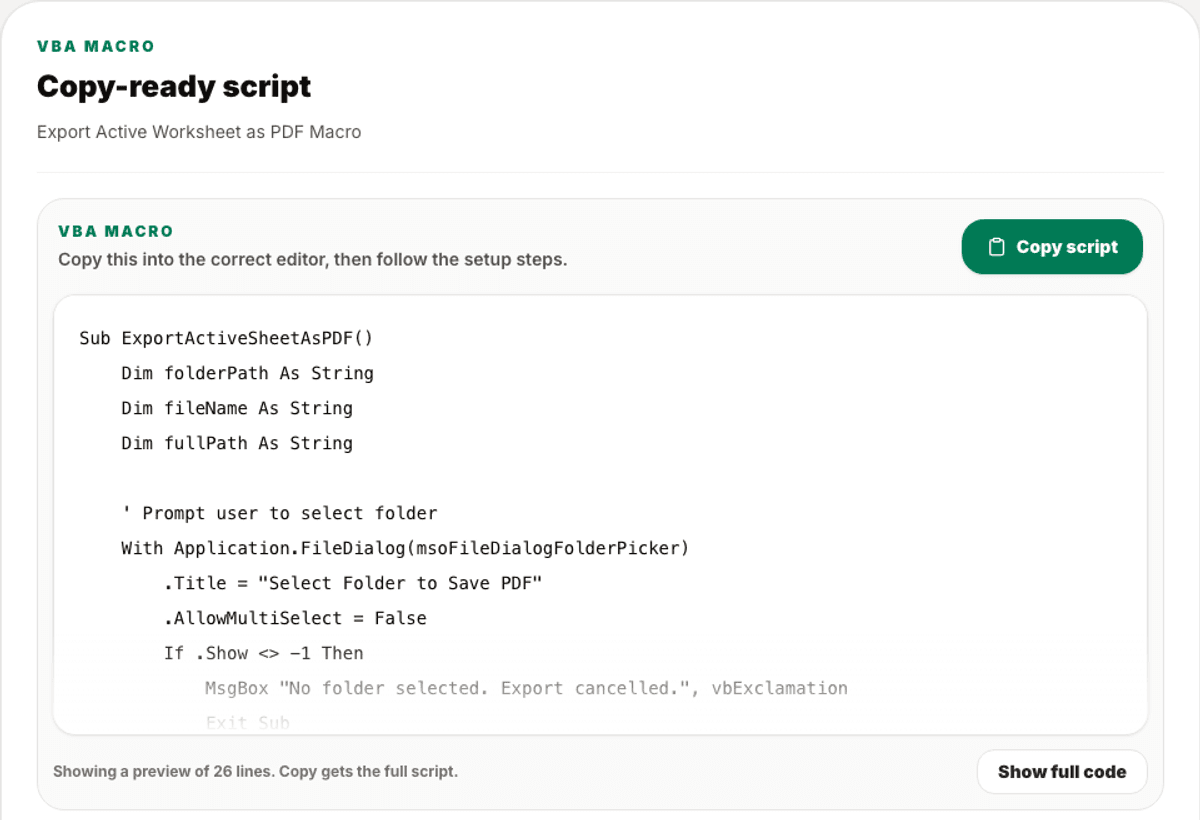Click 'Showing a preview of 26 lines' note

(x=255, y=772)
